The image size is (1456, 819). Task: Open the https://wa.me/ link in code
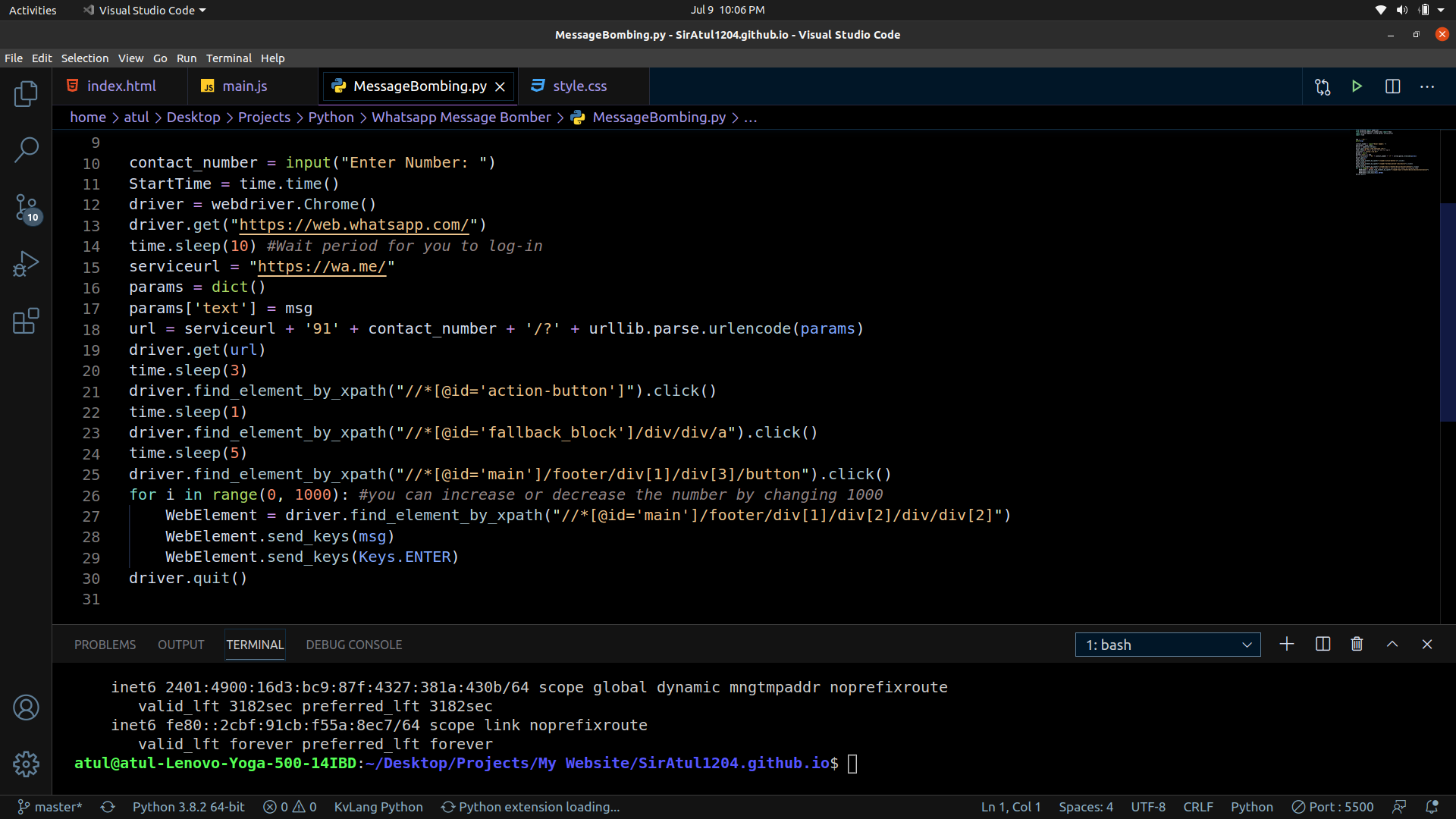pyautogui.click(x=322, y=267)
